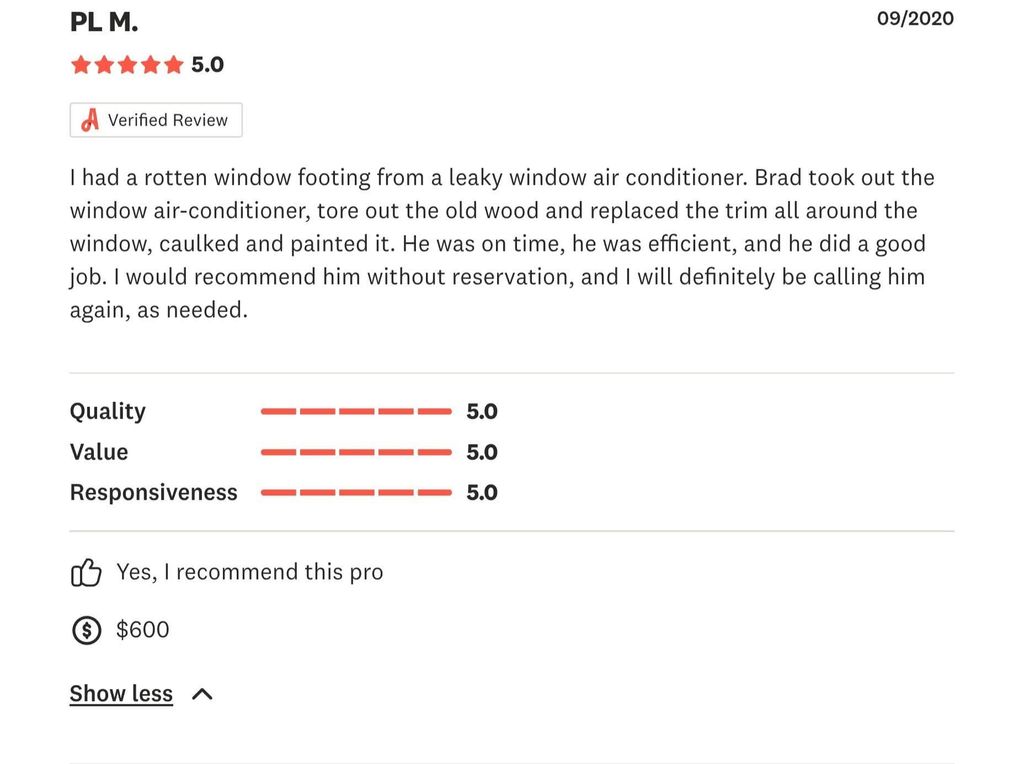The width and height of the screenshot is (1024, 764).
Task: Click "Yes, I recommend this pro" text
Action: tap(250, 572)
